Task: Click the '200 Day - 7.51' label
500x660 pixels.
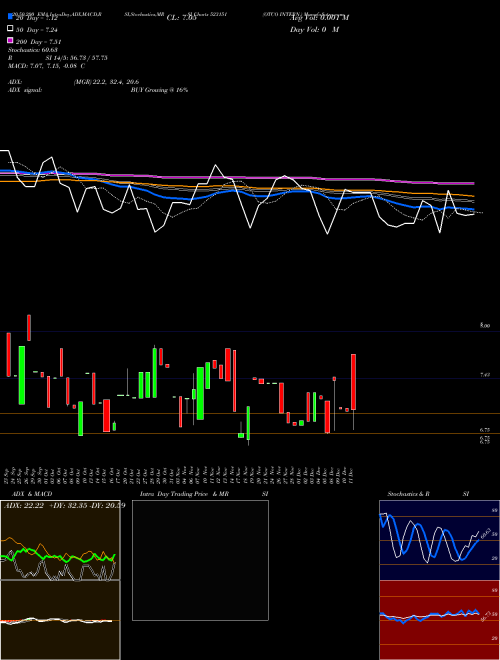Action: point(38,42)
